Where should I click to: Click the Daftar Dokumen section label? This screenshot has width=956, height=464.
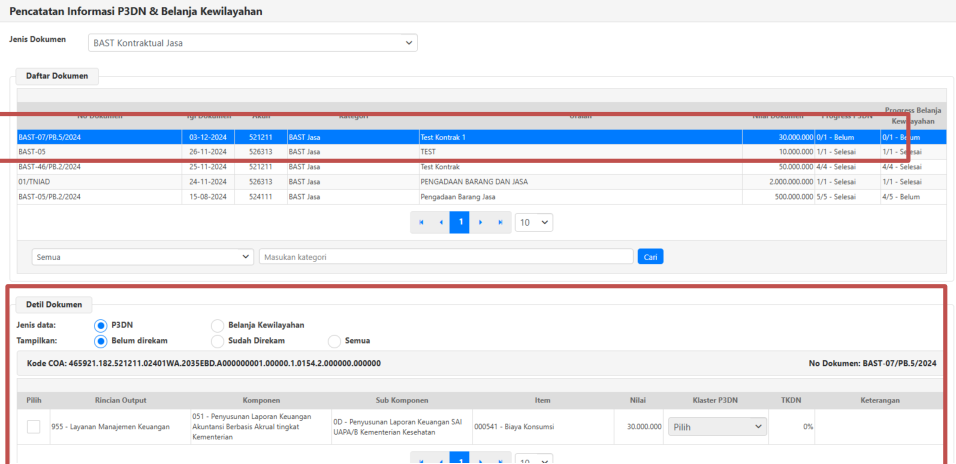56,76
